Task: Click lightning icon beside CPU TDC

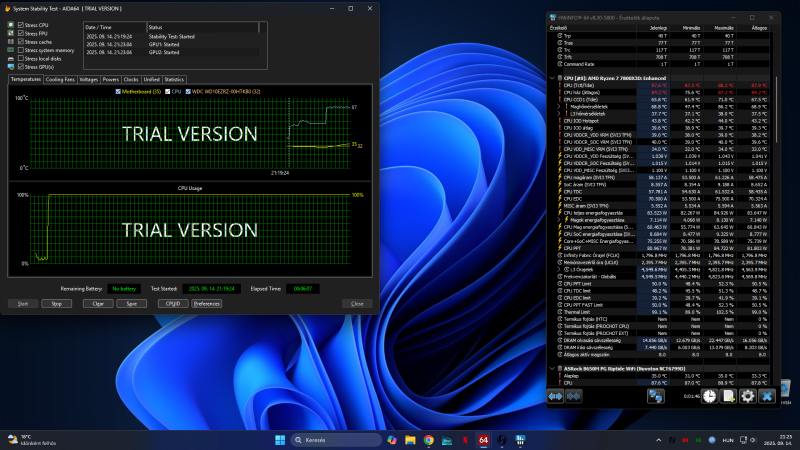Action: coord(560,192)
